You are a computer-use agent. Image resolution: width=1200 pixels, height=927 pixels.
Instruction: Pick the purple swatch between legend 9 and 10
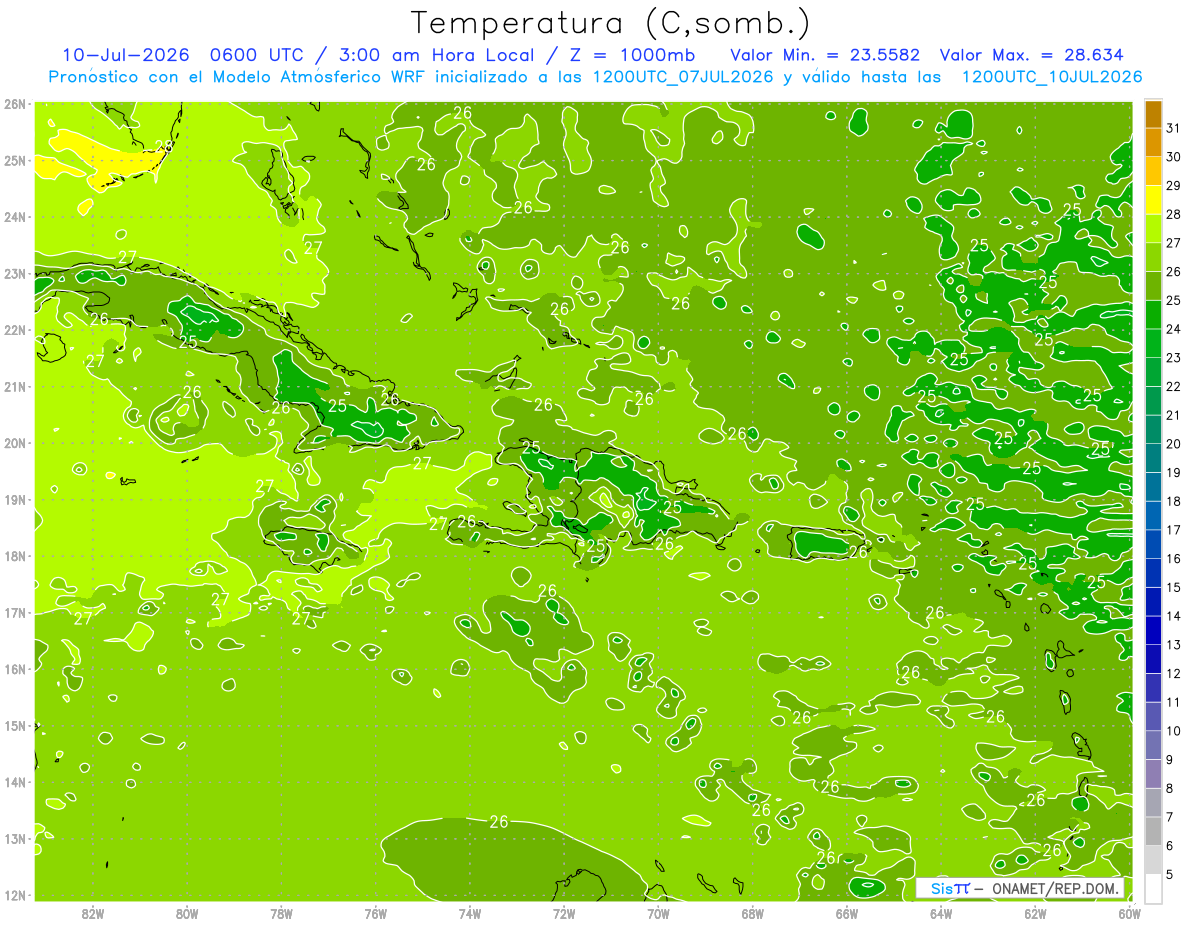click(x=1153, y=745)
